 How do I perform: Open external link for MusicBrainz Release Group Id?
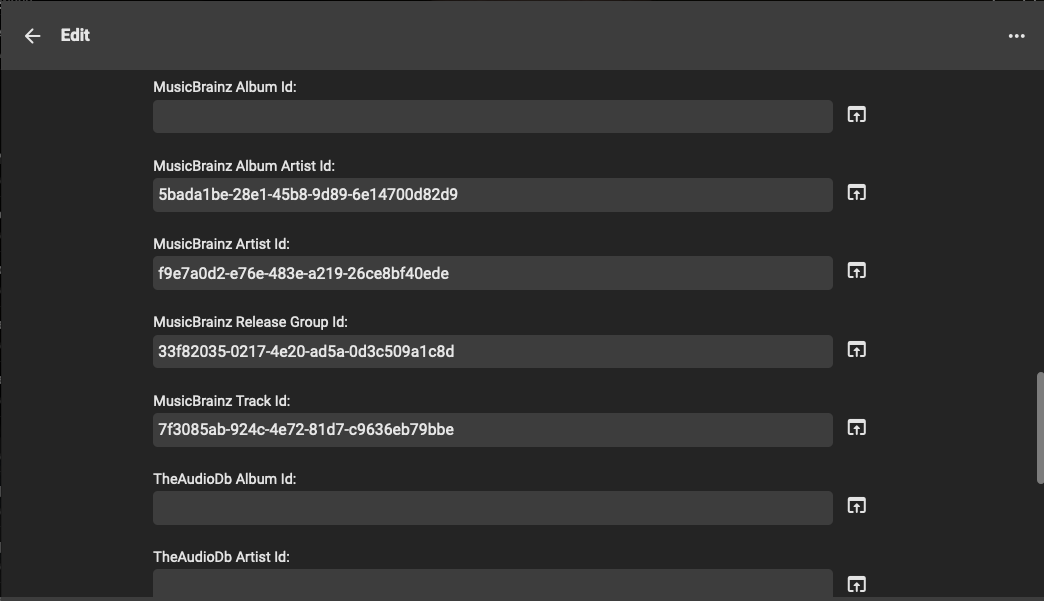click(x=856, y=350)
